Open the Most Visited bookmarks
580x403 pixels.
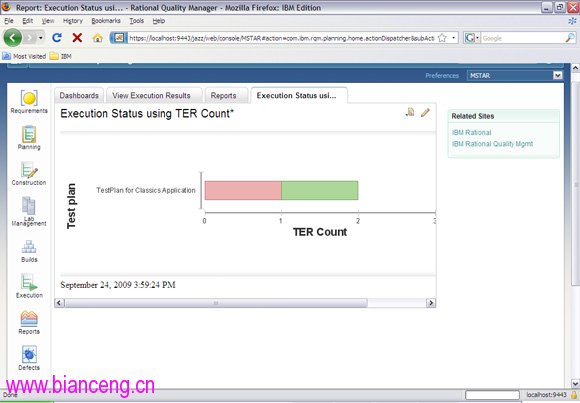pyautogui.click(x=24, y=56)
